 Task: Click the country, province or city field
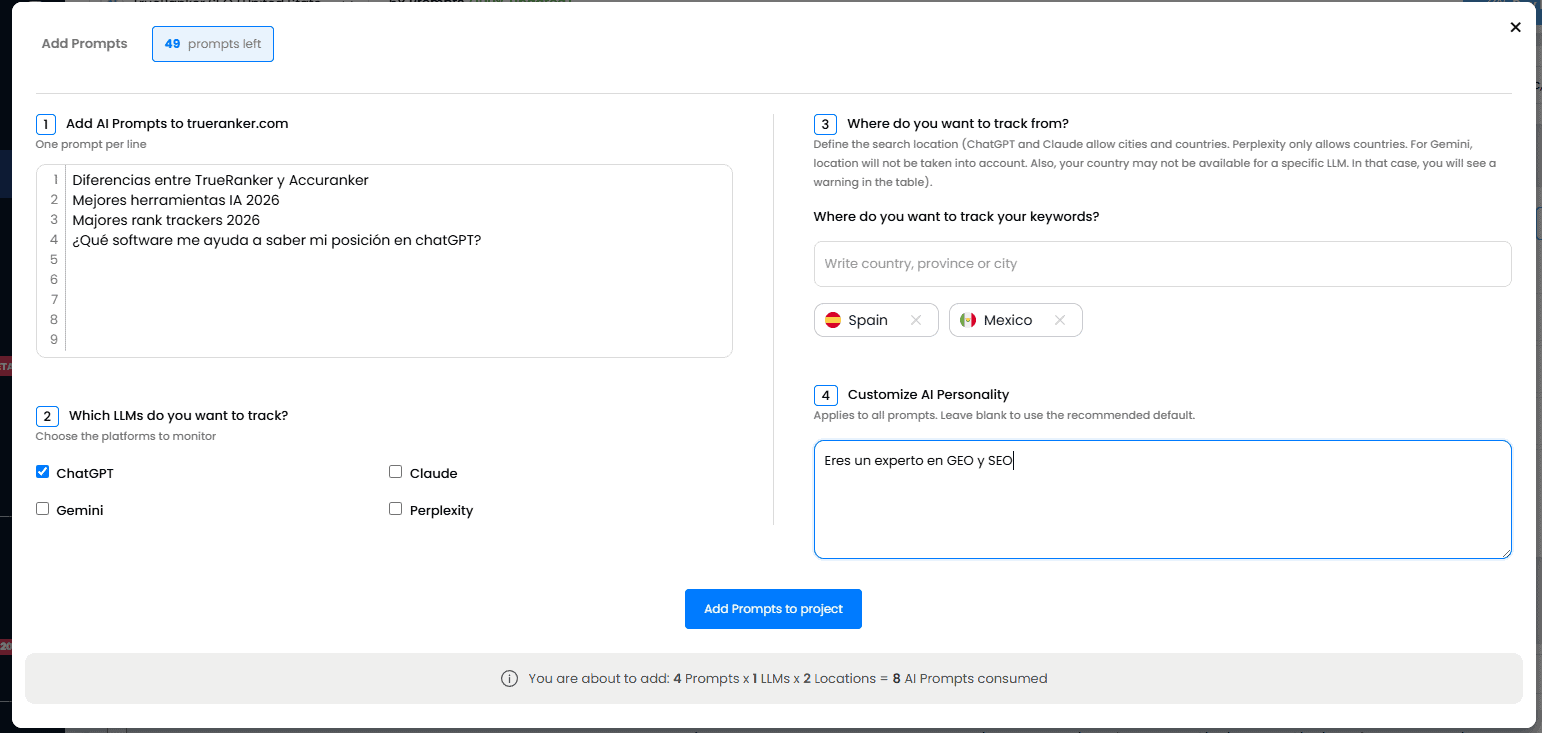tap(1162, 264)
